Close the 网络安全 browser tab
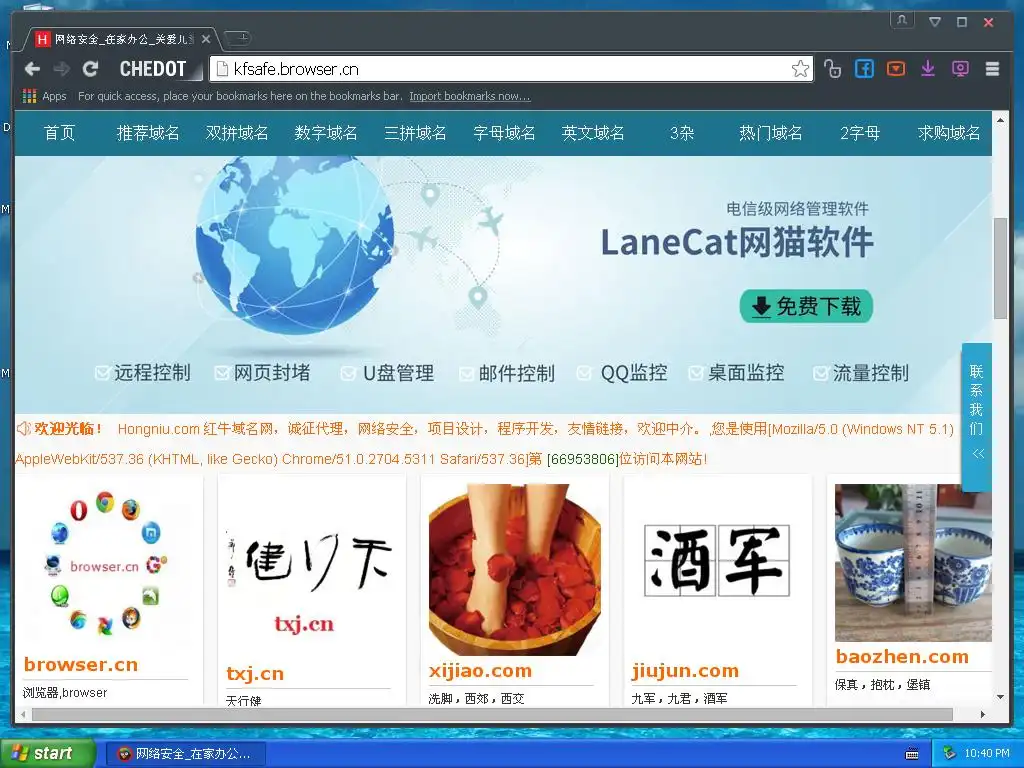 coord(206,39)
